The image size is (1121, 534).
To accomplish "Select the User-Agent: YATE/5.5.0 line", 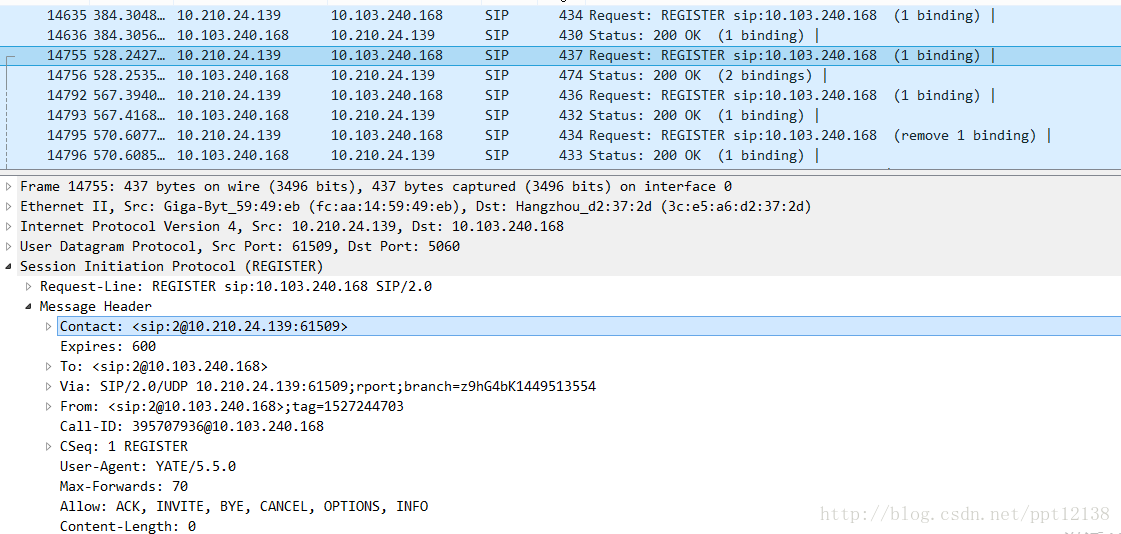I will coord(148,467).
